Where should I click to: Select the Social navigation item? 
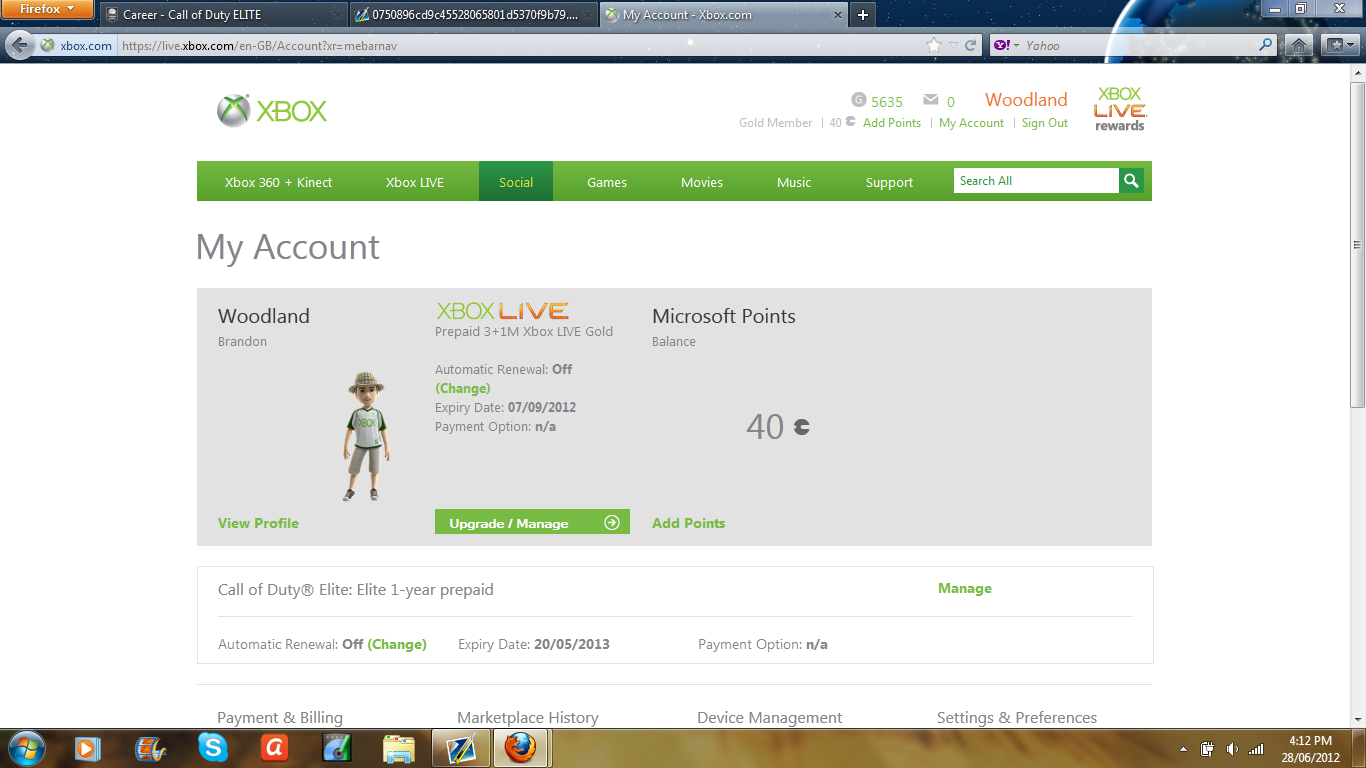point(516,182)
